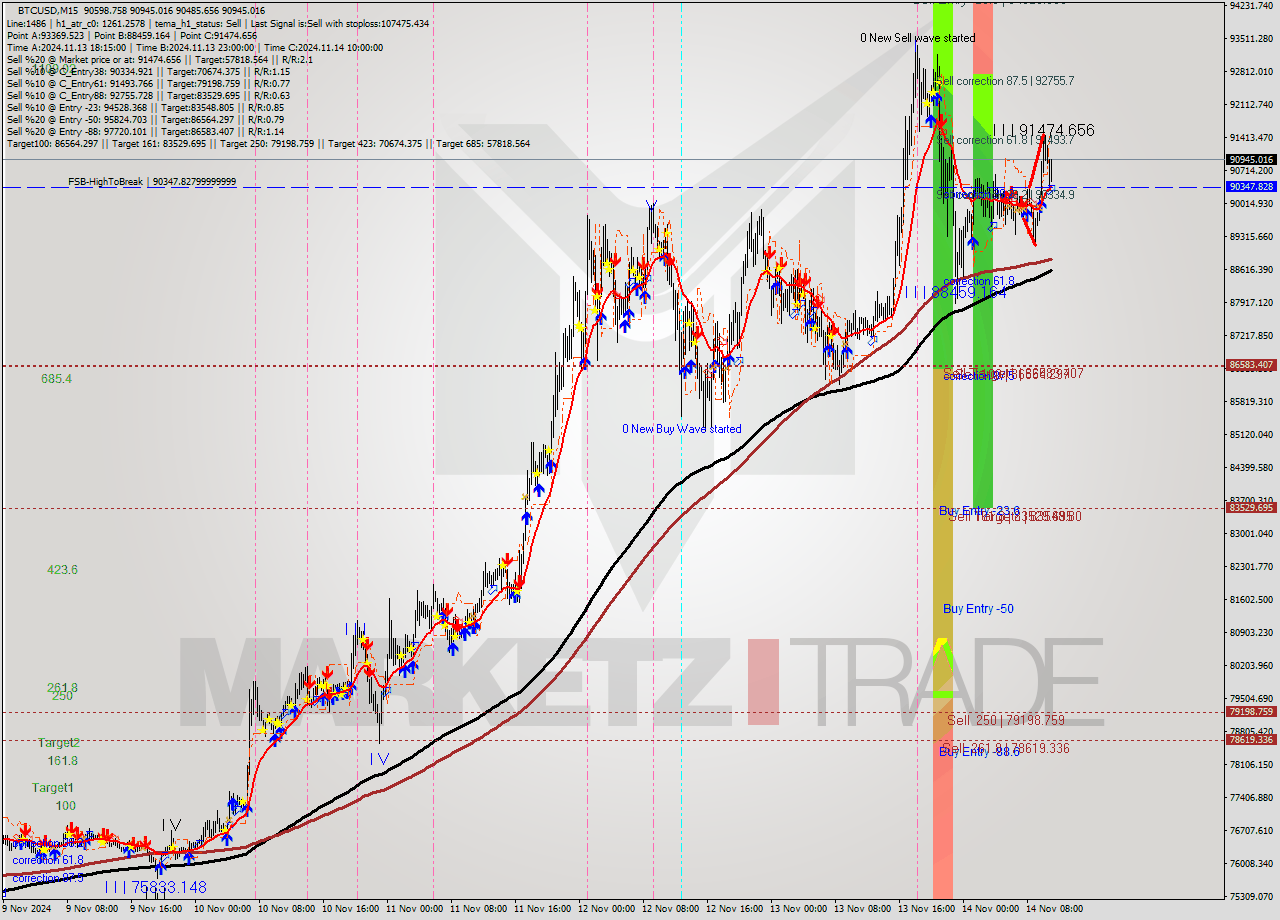Click the '0 New Buy Wave started' label
1280x920 pixels.
[682, 429]
